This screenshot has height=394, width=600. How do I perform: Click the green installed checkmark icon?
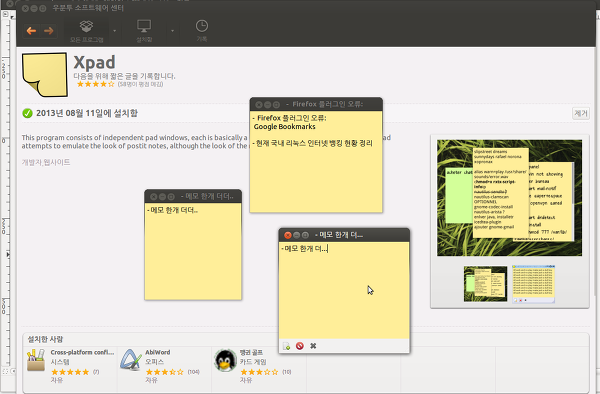[x=27, y=113]
